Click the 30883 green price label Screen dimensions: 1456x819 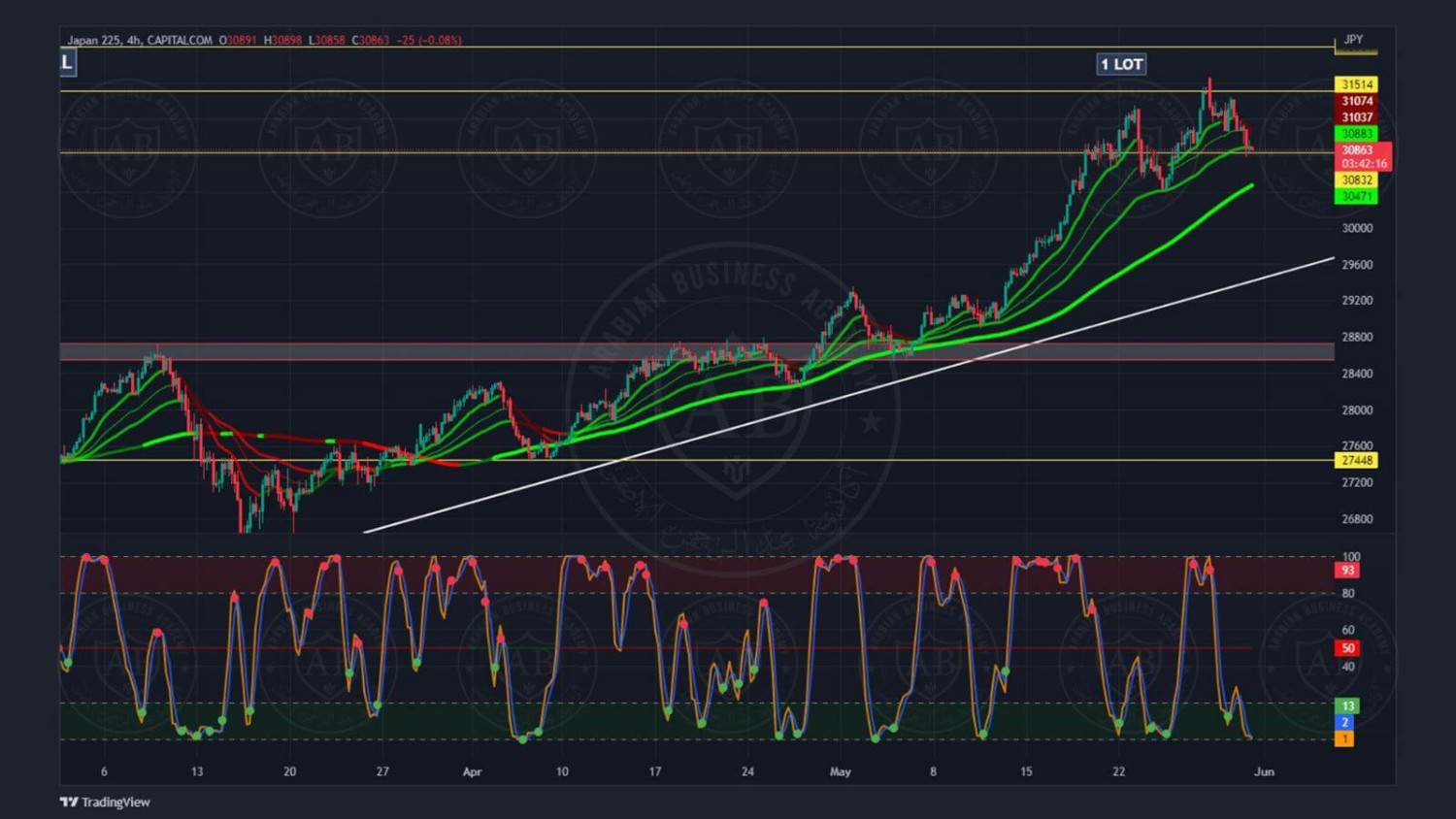[x=1356, y=134]
